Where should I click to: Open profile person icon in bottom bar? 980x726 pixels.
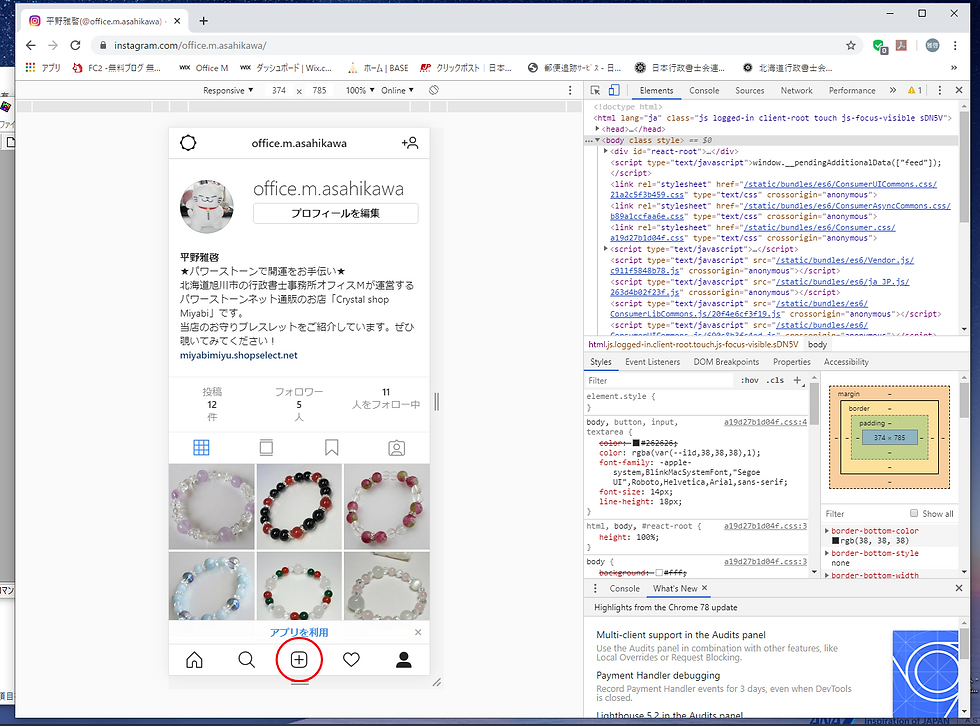[404, 660]
